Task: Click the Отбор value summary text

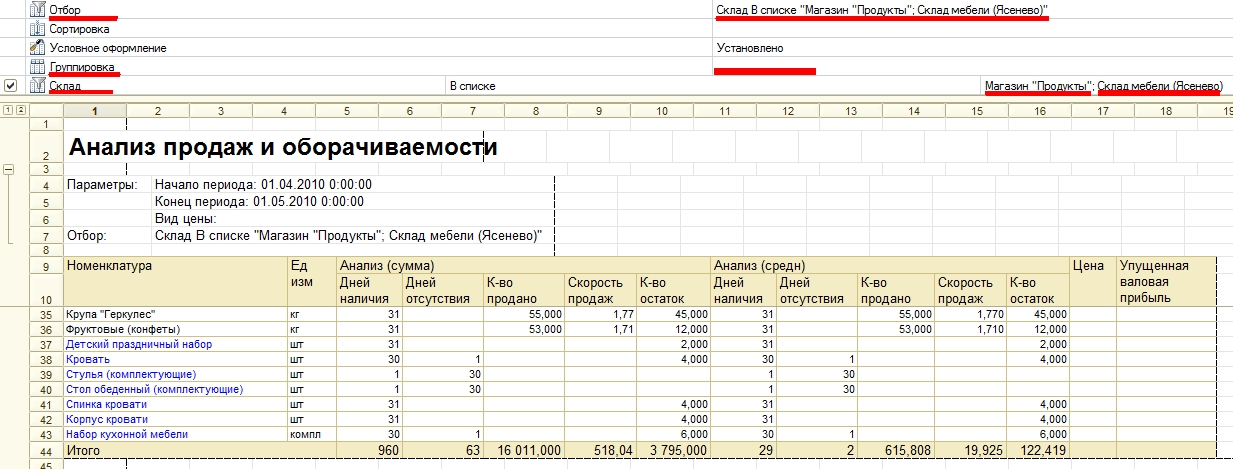Action: pos(882,10)
